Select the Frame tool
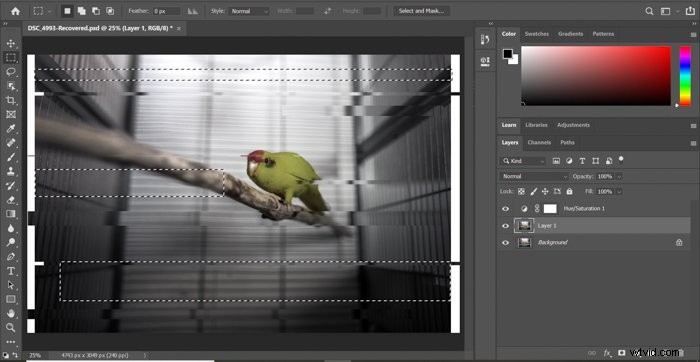Viewport: 700px width, 362px height. [x=11, y=115]
